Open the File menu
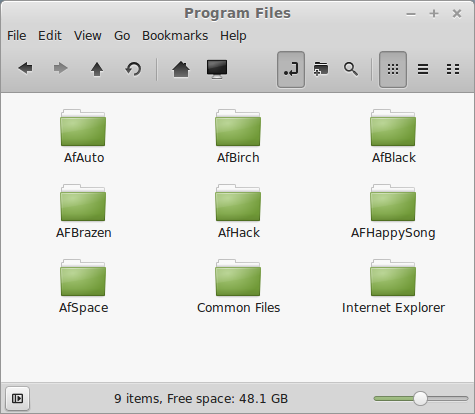 (17, 36)
